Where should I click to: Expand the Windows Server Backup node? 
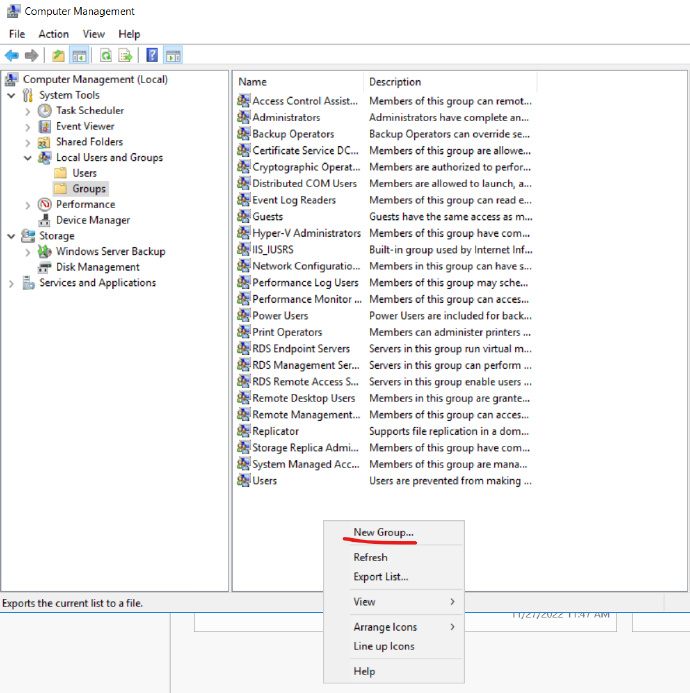point(28,252)
